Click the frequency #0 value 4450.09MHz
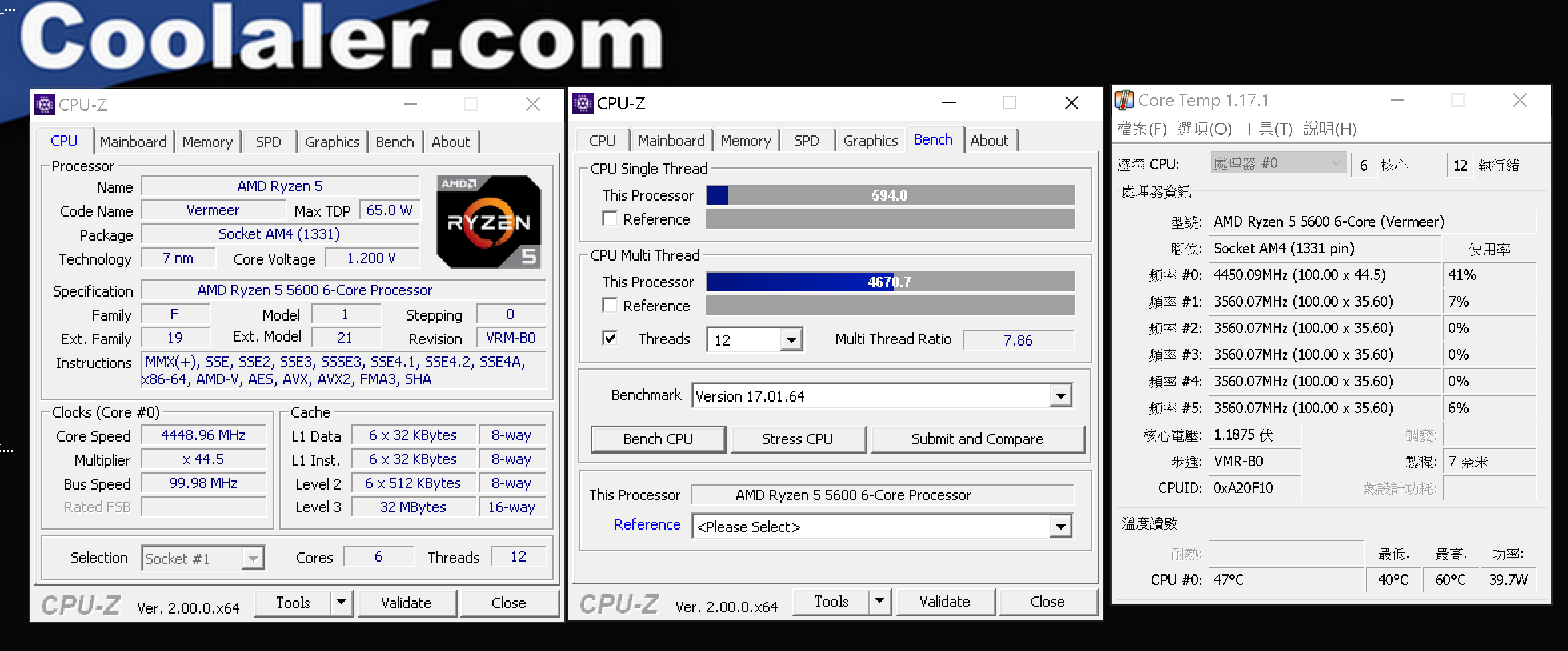 pyautogui.click(x=1325, y=275)
